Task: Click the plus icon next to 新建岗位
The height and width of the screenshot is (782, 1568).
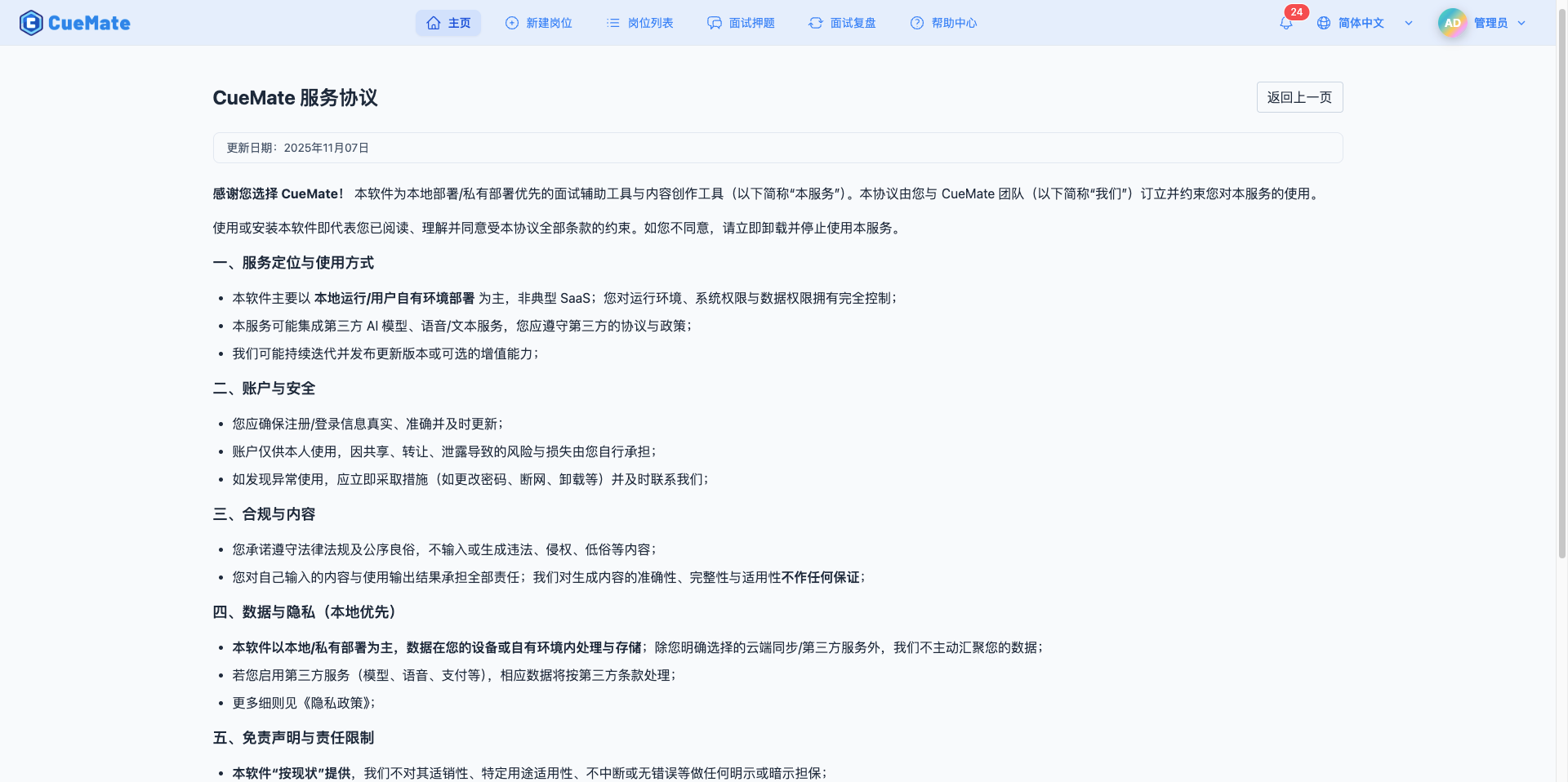Action: click(510, 23)
